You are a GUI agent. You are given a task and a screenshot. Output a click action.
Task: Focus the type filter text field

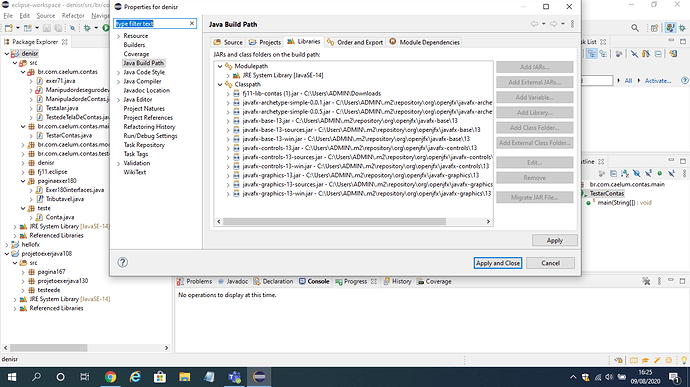(152, 23)
